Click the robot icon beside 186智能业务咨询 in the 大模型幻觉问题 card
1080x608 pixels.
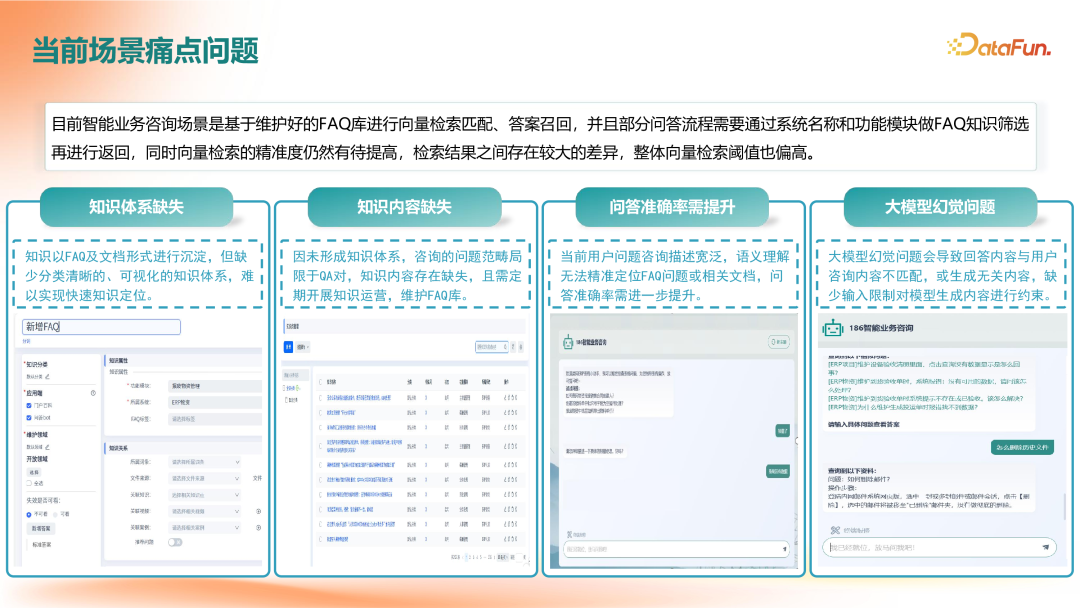pyautogui.click(x=832, y=328)
